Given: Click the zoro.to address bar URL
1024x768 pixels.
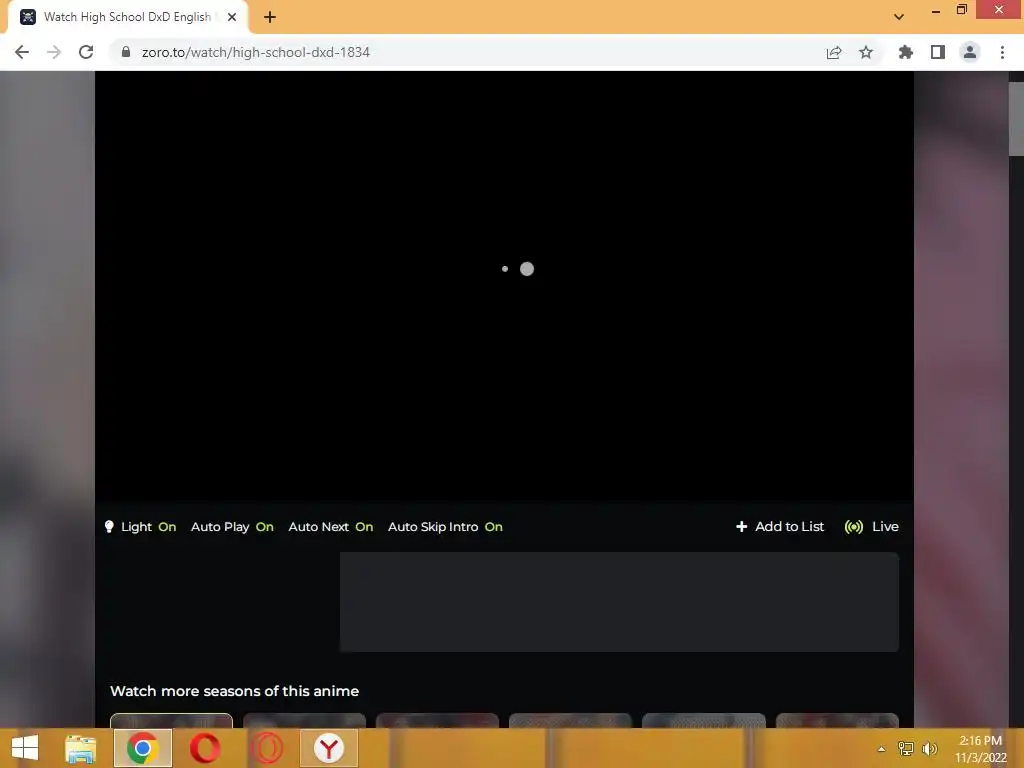Looking at the screenshot, I should 255,52.
